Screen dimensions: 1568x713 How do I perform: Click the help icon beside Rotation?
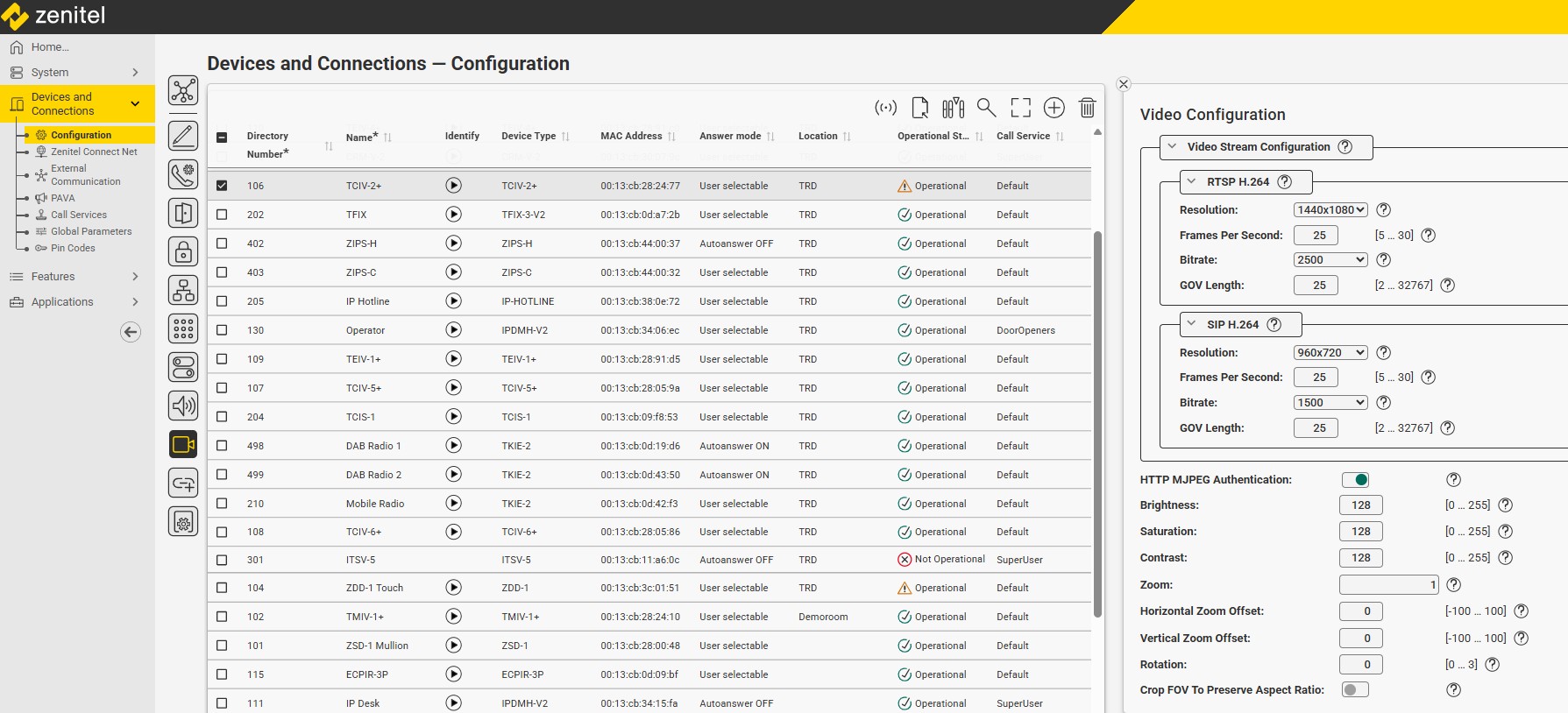coord(1493,665)
